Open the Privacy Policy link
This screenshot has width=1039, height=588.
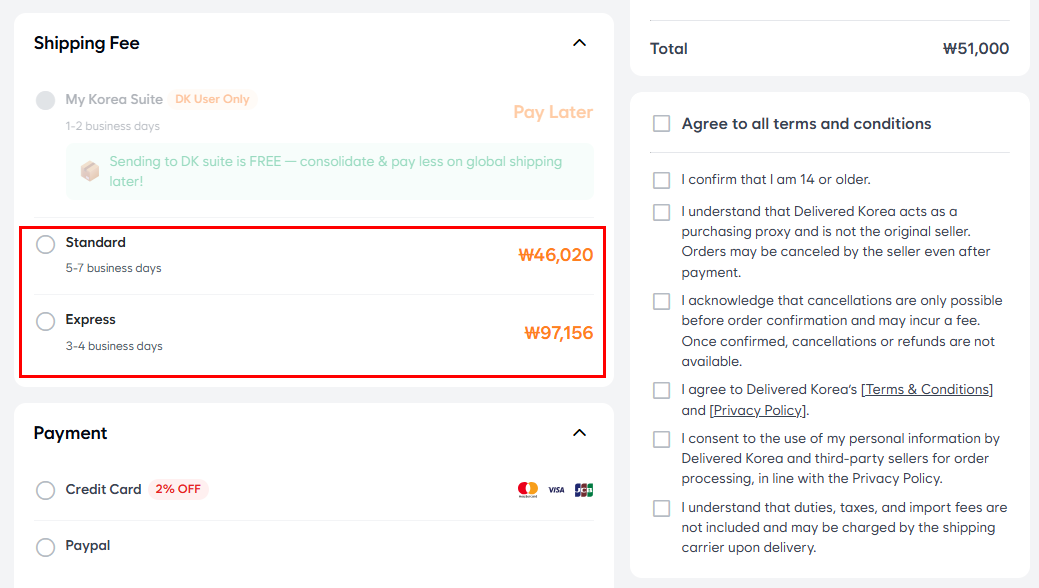[758, 410]
